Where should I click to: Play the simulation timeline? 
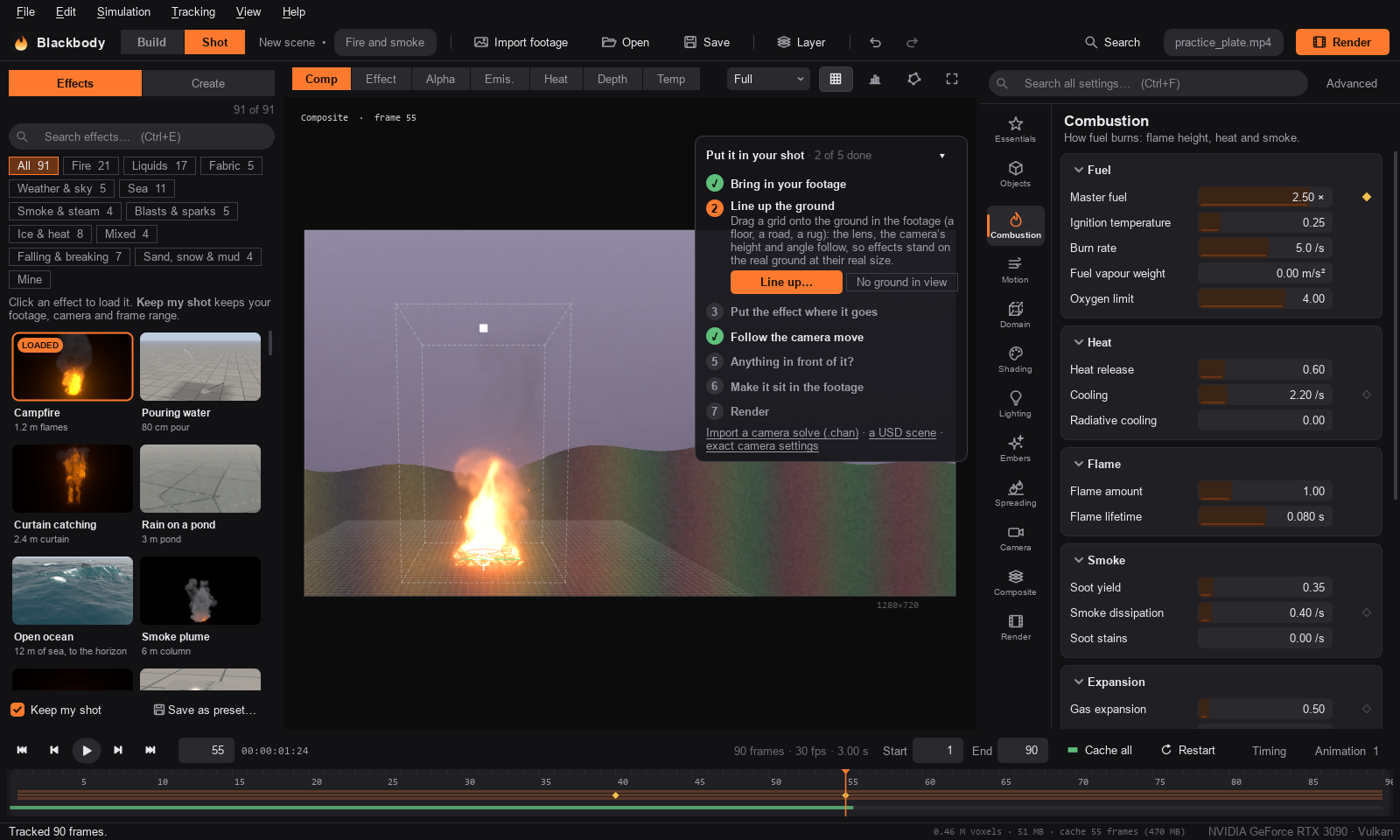point(86,750)
